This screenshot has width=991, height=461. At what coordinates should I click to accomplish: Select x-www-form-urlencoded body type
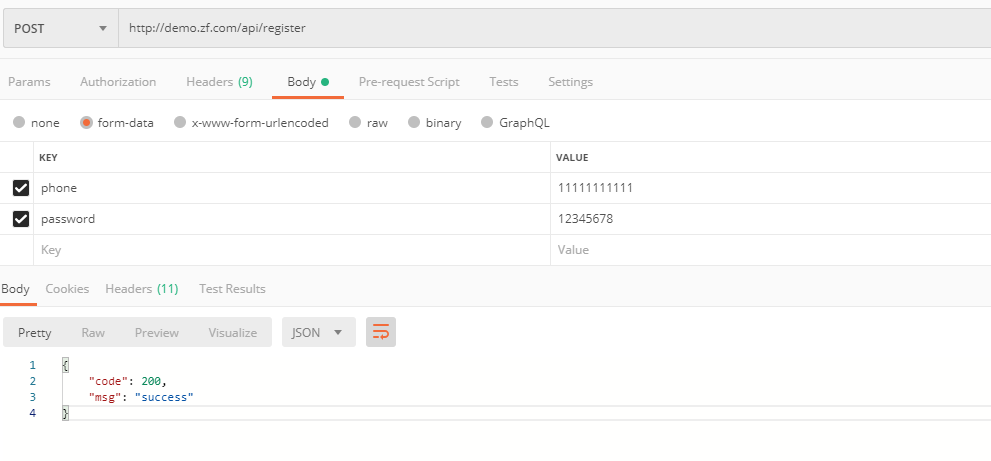(x=252, y=123)
